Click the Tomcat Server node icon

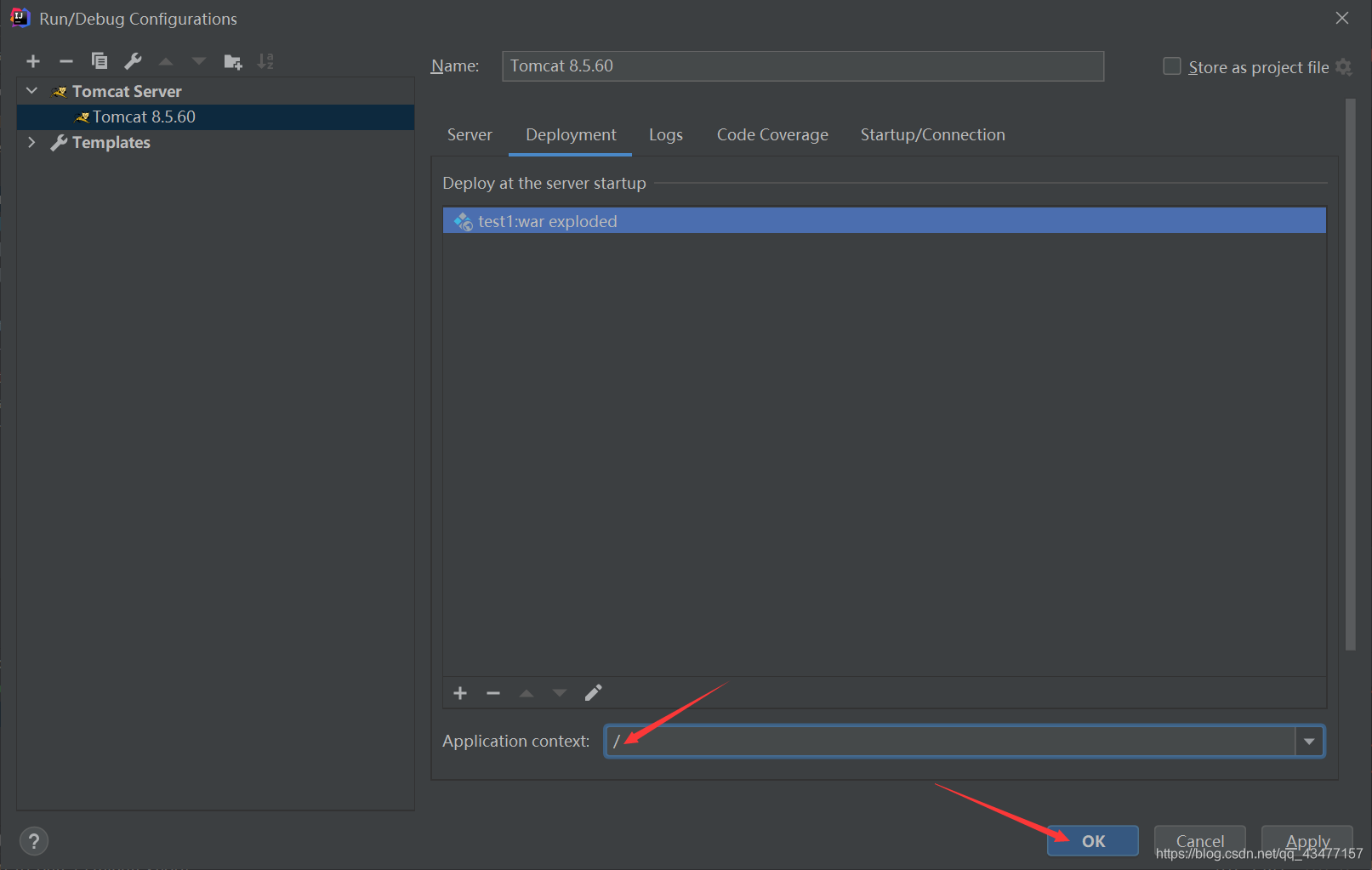point(60,91)
